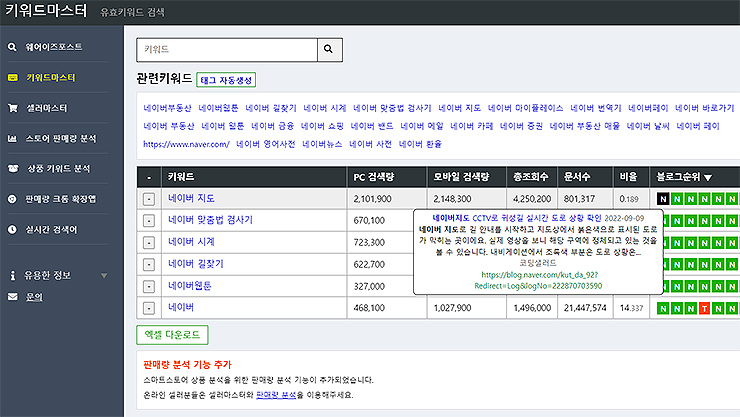Viewport: 740px width, 417px height.
Task: Open the 네이버웹툰 keyword in table
Action: click(x=190, y=285)
